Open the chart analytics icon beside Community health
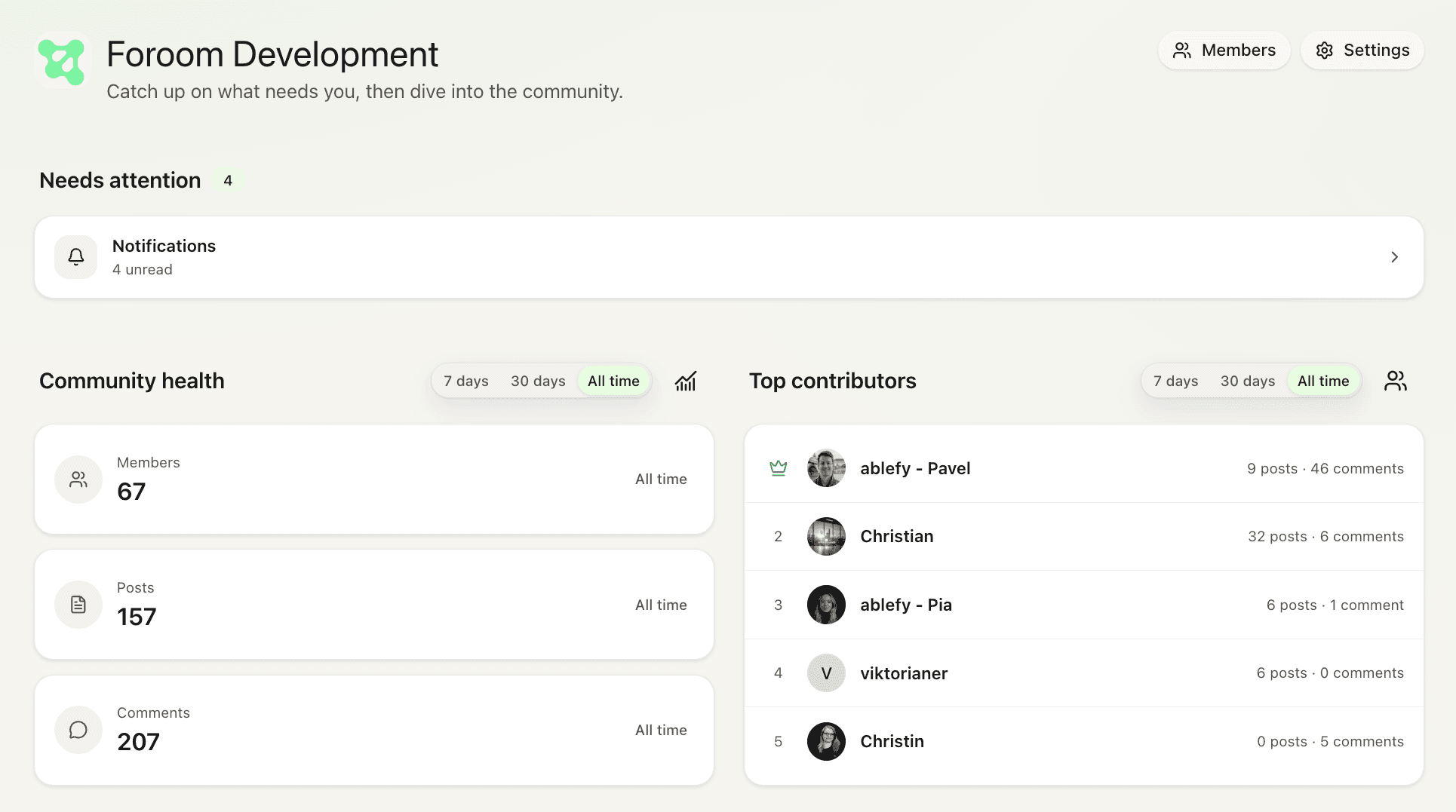The height and width of the screenshot is (812, 1456). coord(686,381)
